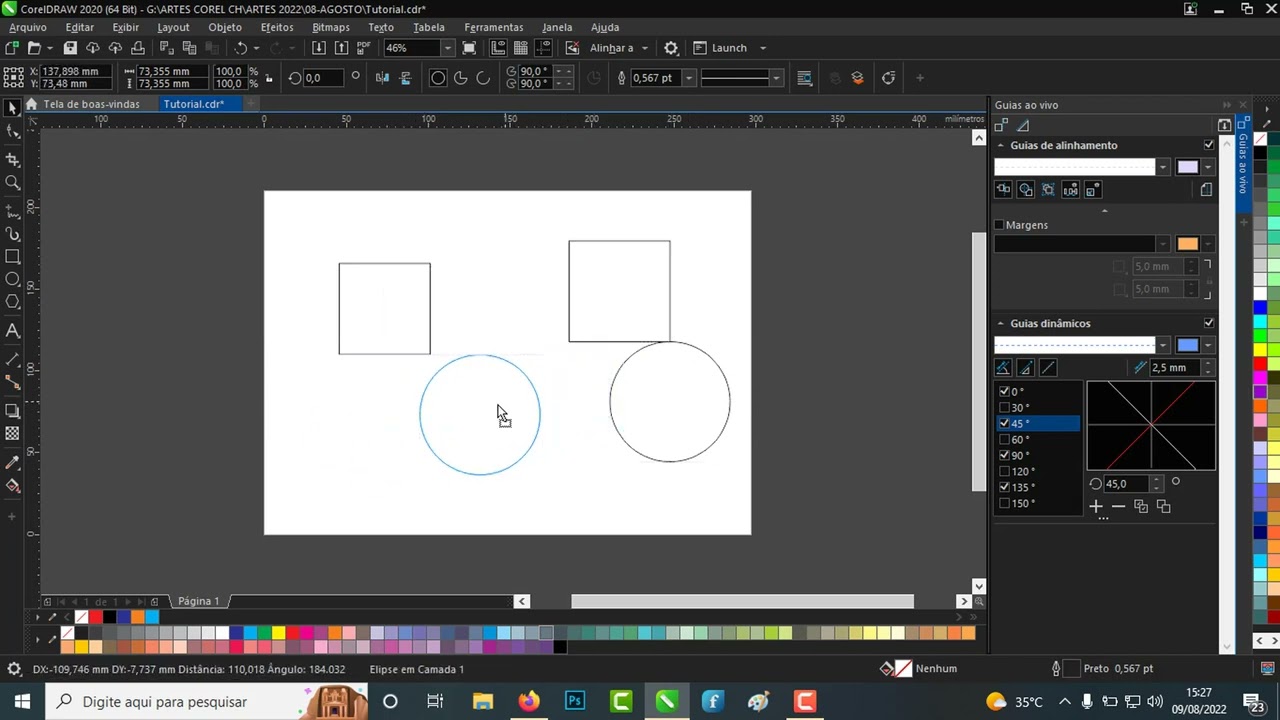Select the Shape edit tool
The image size is (1280, 720).
[13, 132]
